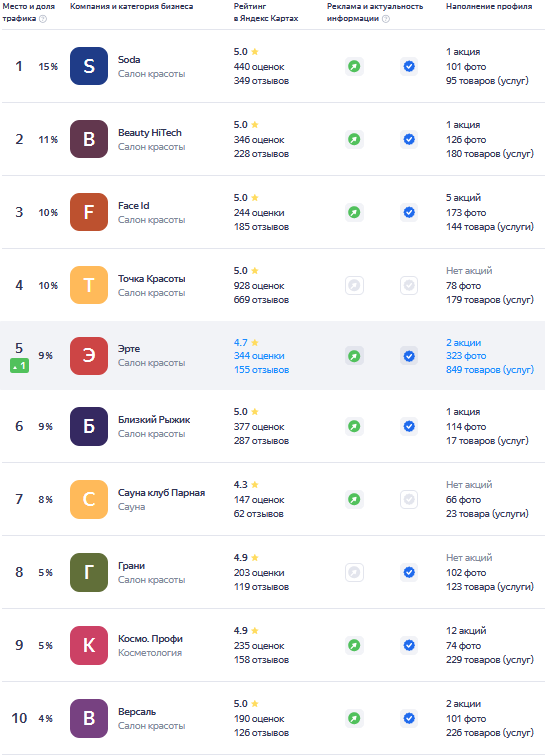Click the greyed advertising icon for Точка Красоты
This screenshot has width=545, height=755.
354,286
